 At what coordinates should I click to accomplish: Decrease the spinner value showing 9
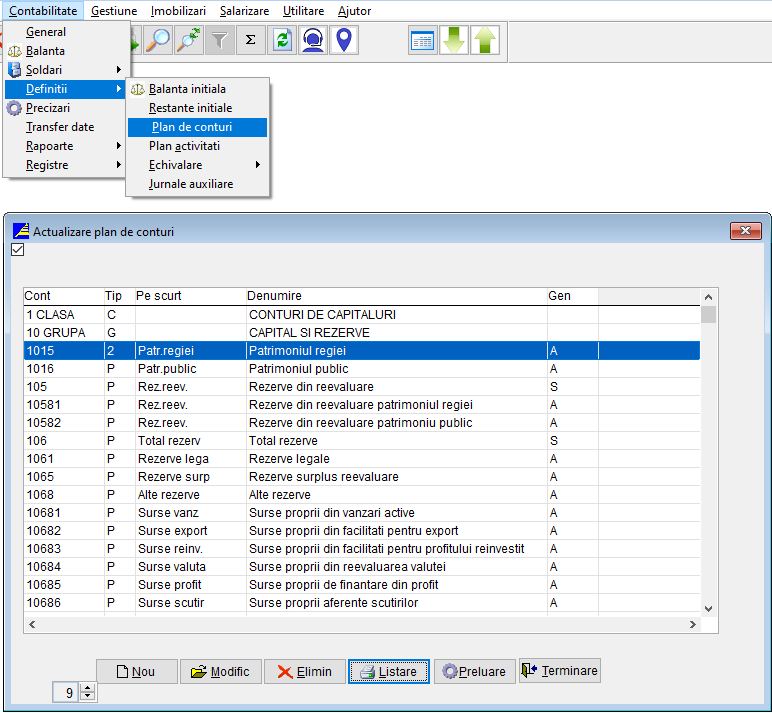pyautogui.click(x=88, y=696)
